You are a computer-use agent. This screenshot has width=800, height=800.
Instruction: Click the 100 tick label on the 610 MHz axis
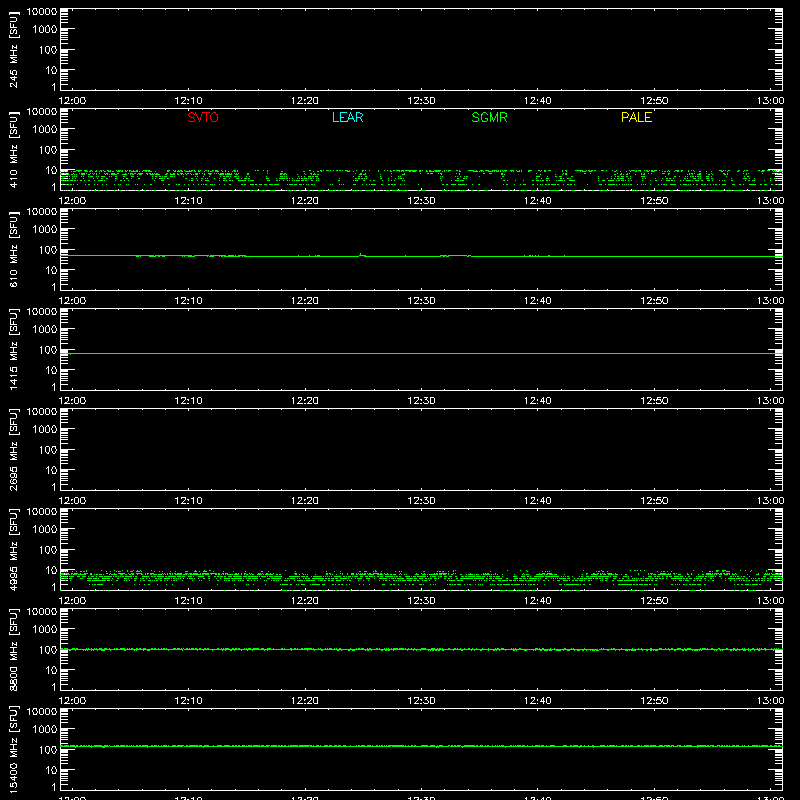(x=48, y=250)
